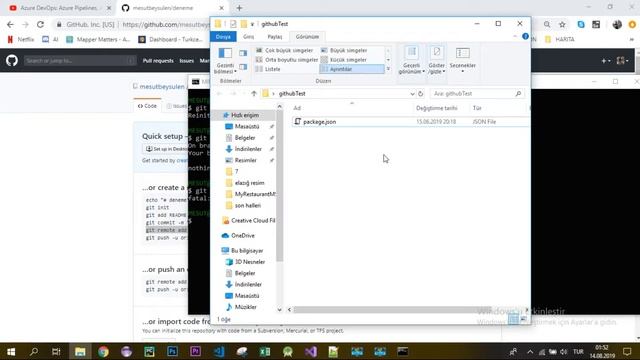Viewport: 640px width, 360px height.
Task: Open Seçenekler folder options
Action: (x=462, y=60)
